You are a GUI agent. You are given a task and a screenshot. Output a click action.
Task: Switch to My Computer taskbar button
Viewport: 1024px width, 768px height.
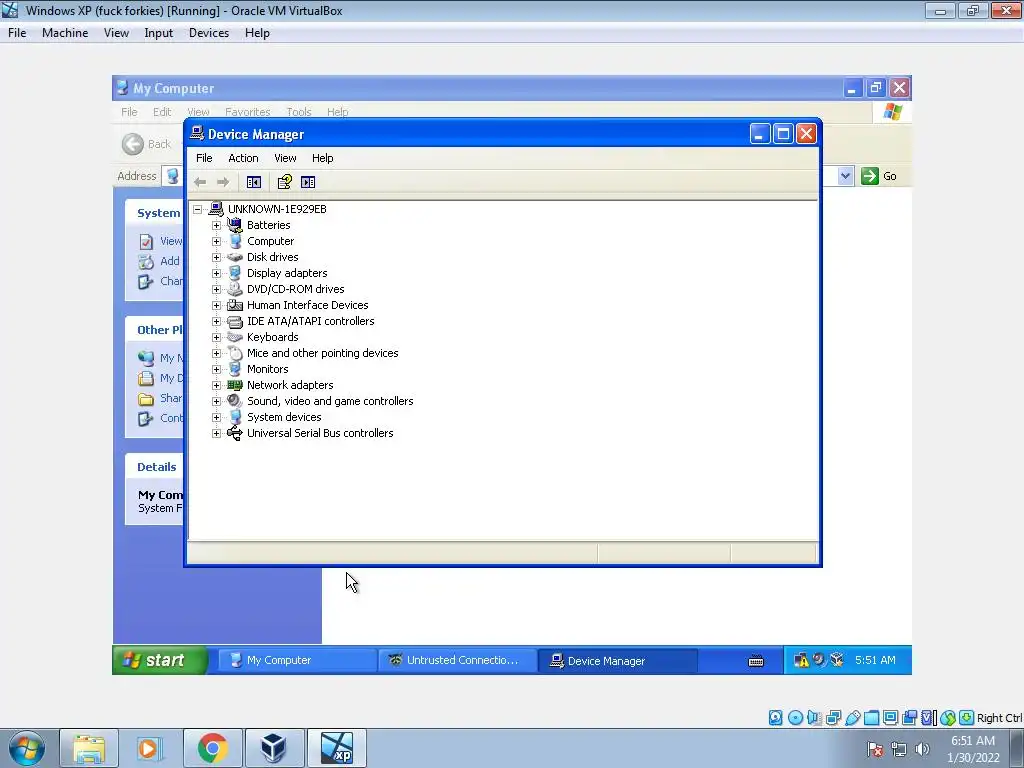point(297,660)
